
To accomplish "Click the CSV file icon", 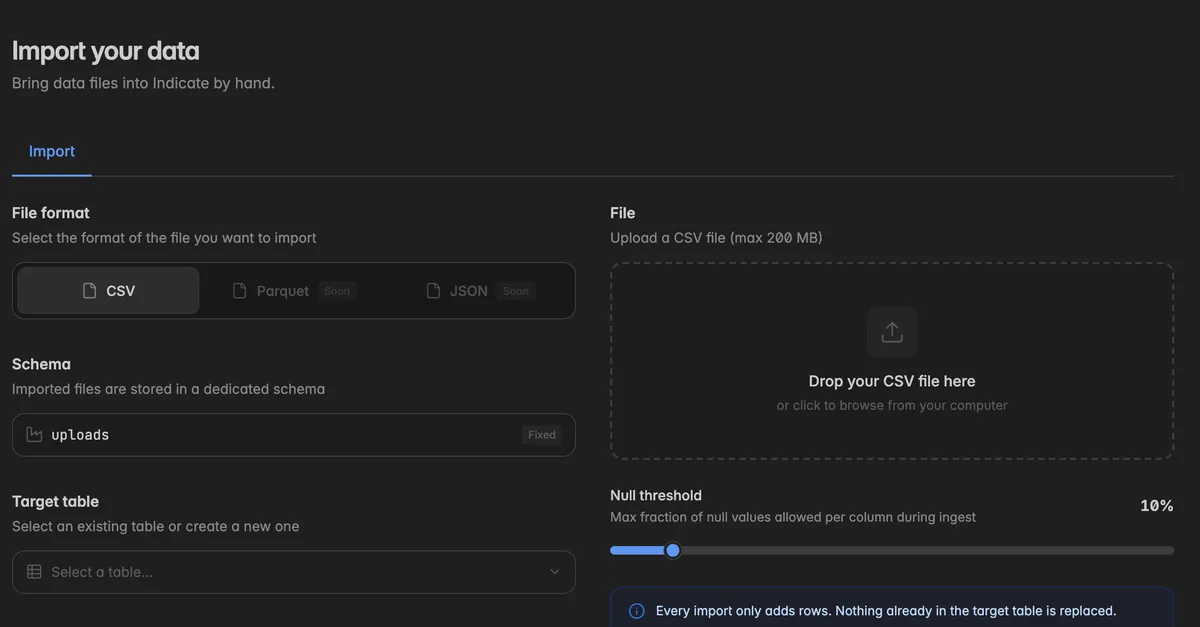I will [90, 291].
